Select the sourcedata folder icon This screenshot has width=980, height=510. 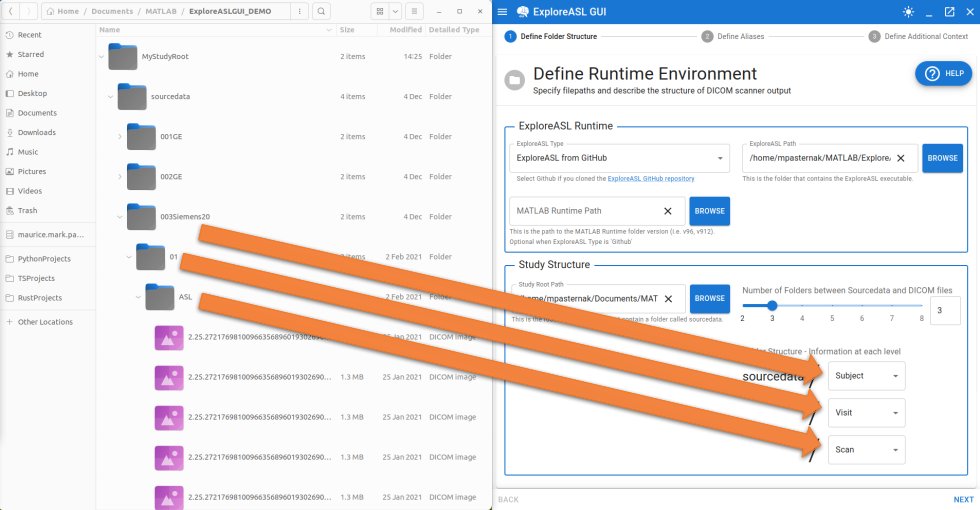pos(132,96)
